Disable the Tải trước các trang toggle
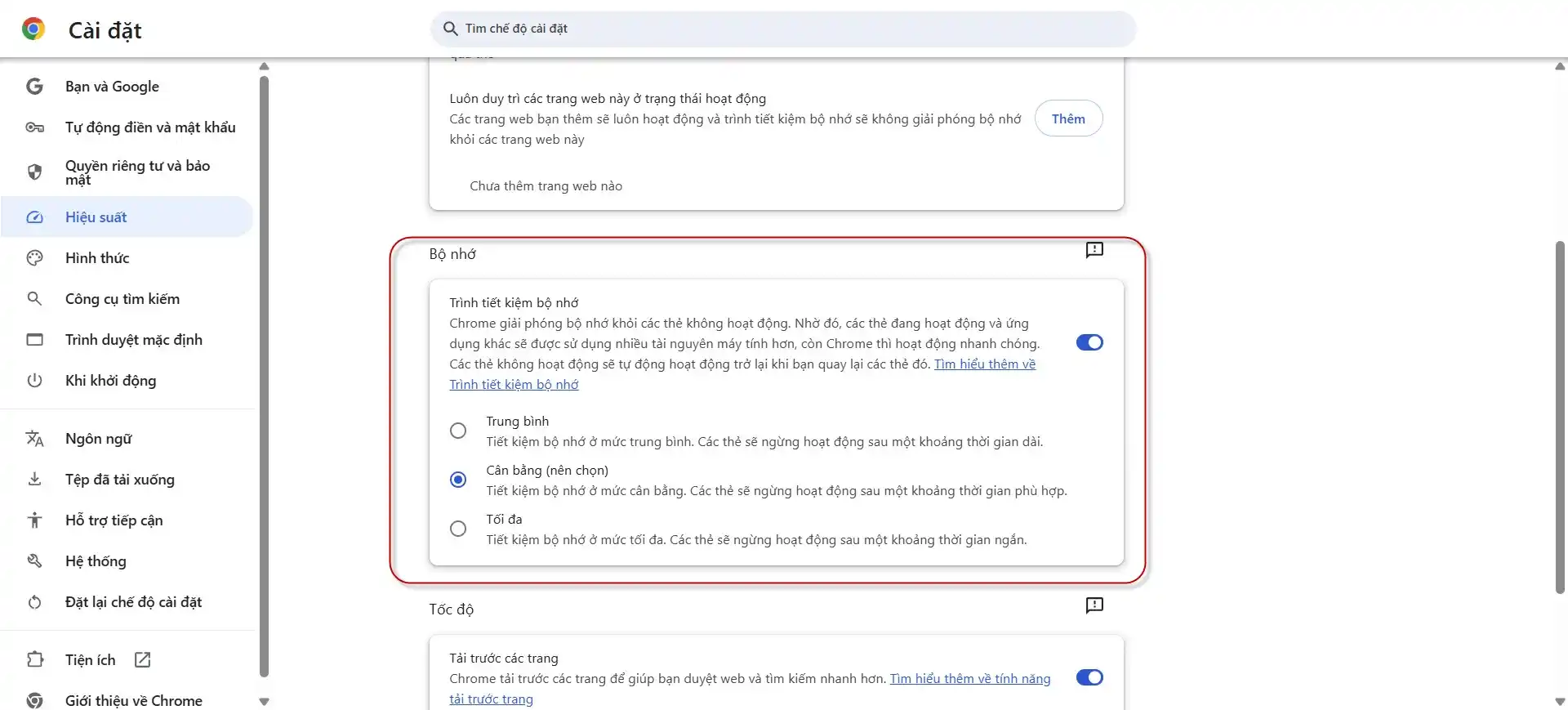Viewport: 1568px width, 710px height. click(x=1089, y=677)
